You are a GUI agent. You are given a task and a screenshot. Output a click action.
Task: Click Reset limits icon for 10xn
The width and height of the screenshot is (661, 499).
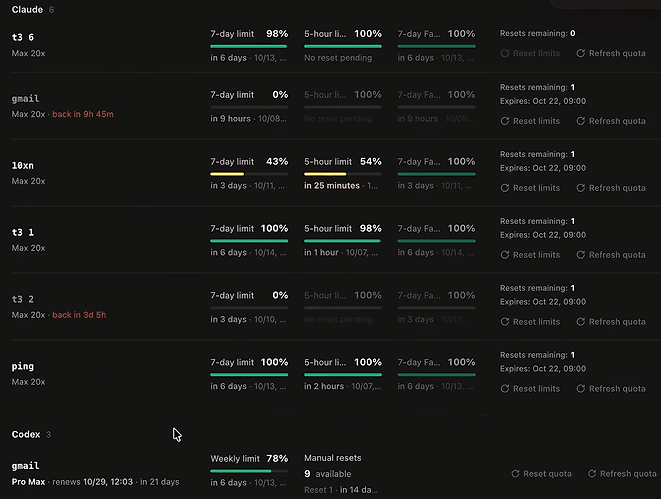point(505,188)
